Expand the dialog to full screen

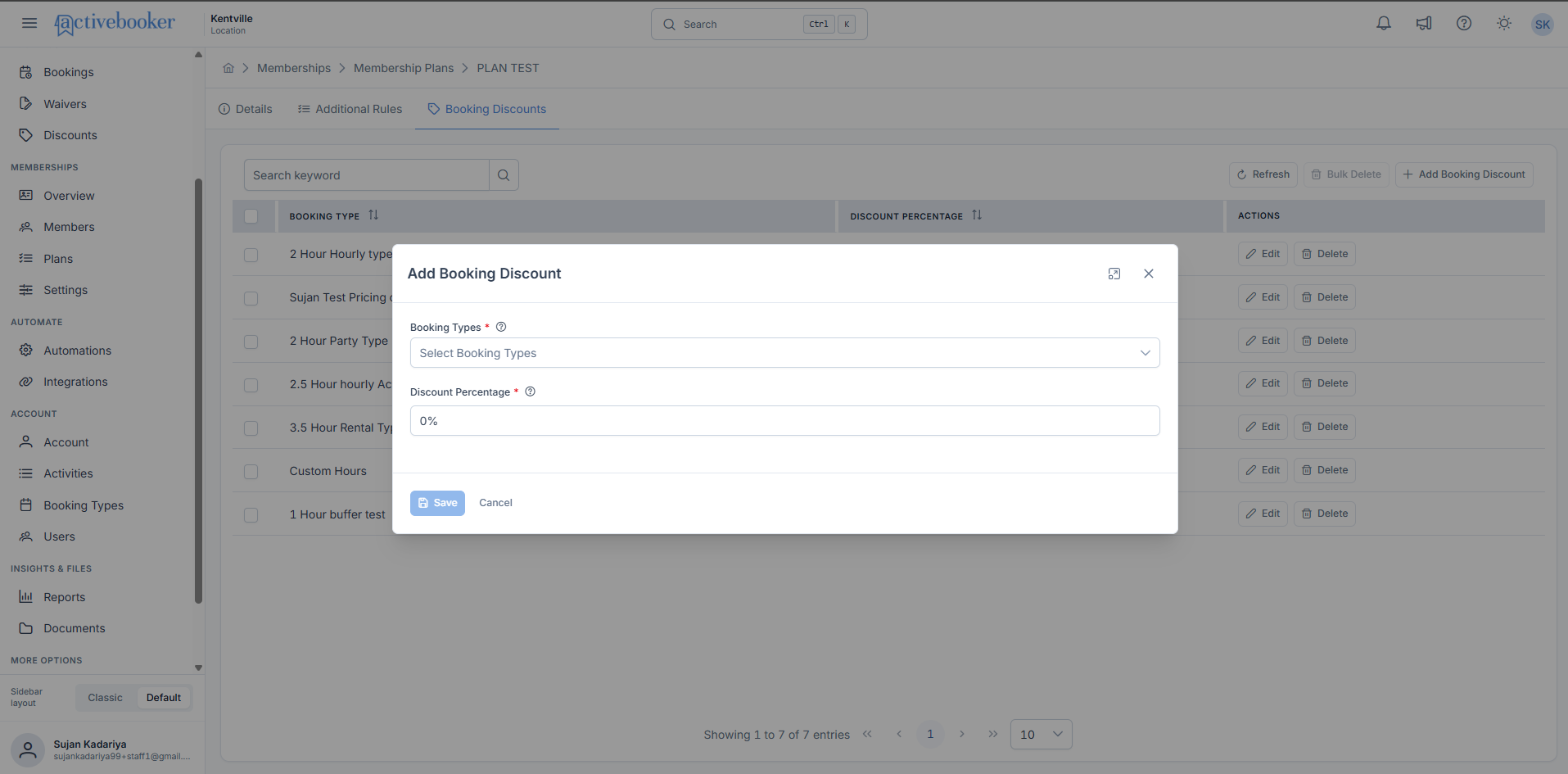coord(1114,274)
